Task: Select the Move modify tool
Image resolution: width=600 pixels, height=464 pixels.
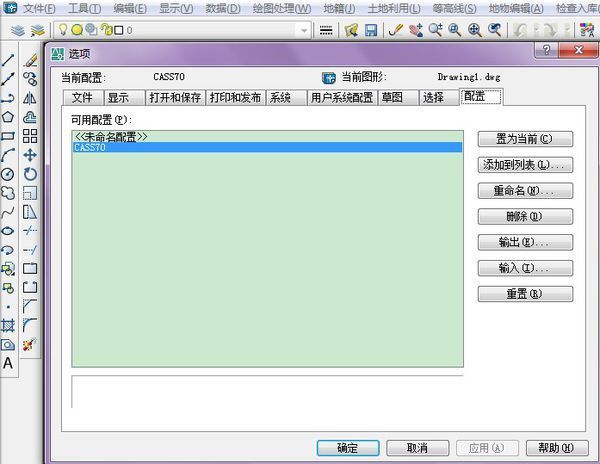Action: click(x=30, y=155)
